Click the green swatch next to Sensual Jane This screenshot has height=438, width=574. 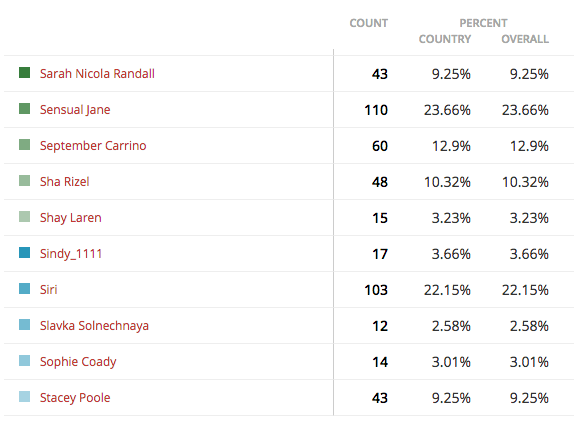pyautogui.click(x=25, y=108)
